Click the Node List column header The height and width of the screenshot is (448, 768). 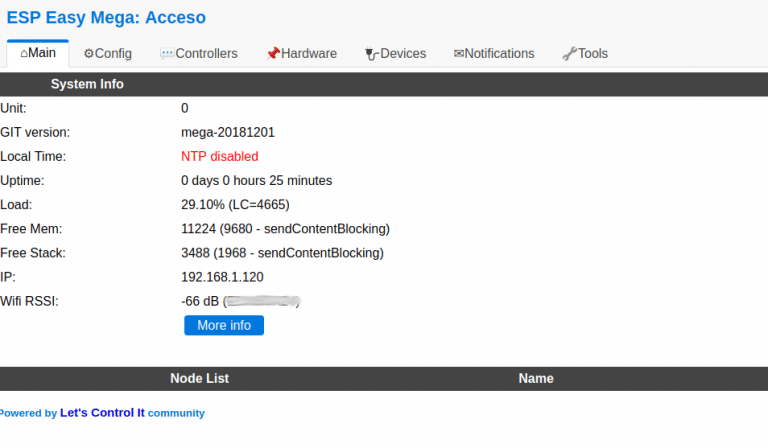coord(199,378)
